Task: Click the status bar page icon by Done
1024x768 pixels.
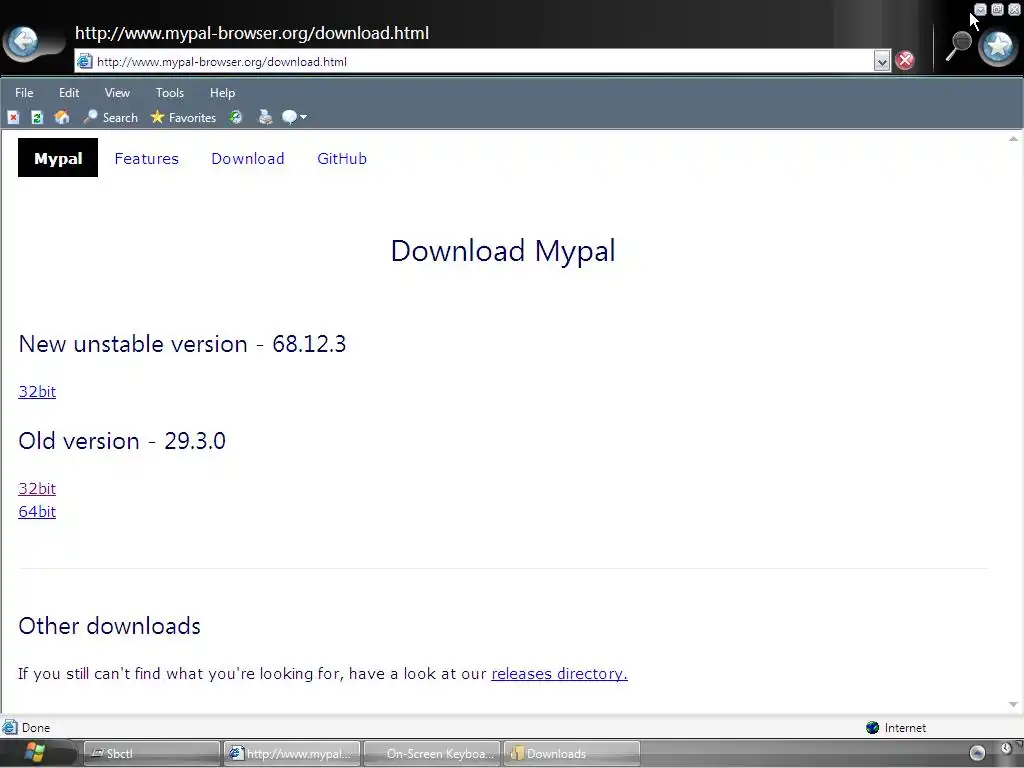Action: 9,728
